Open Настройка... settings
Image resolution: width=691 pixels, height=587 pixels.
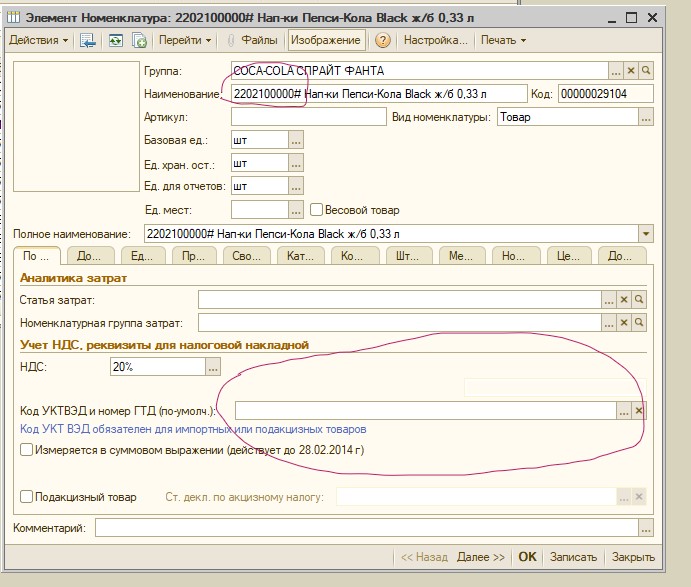coord(435,40)
